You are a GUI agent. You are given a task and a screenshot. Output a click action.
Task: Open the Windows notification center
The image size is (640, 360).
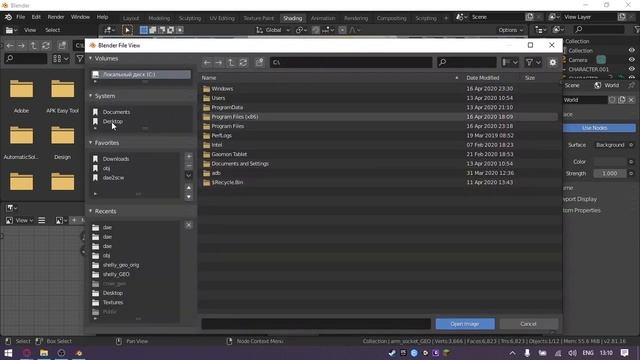pos(624,353)
